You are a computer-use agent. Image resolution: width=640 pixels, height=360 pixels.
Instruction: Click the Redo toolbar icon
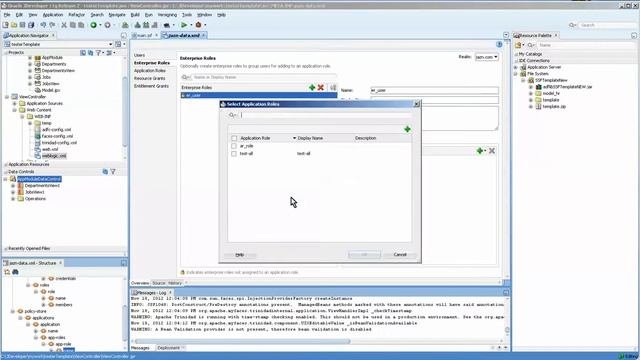[x=52, y=25]
